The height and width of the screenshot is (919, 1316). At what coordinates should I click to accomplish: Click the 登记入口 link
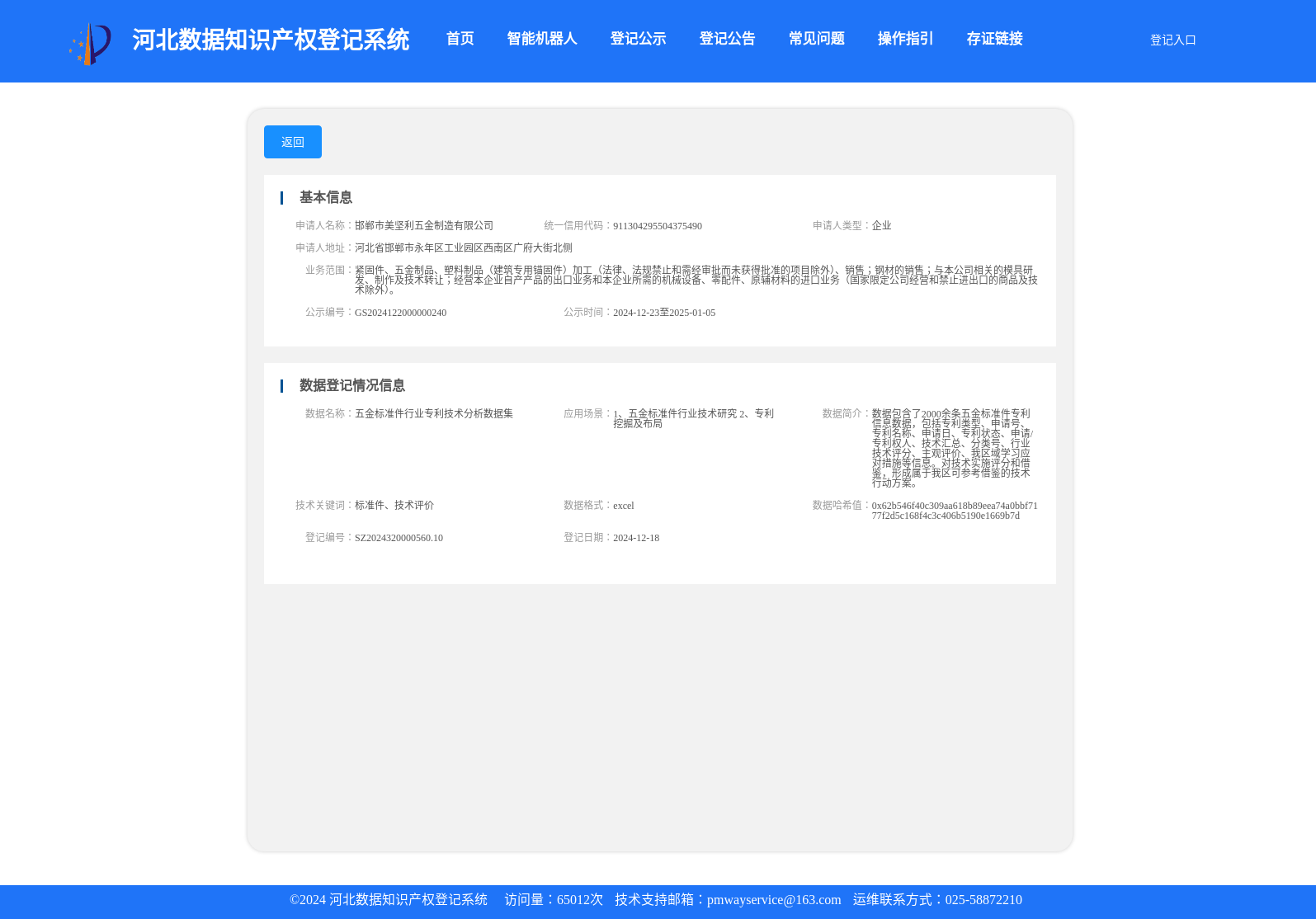click(x=1172, y=40)
